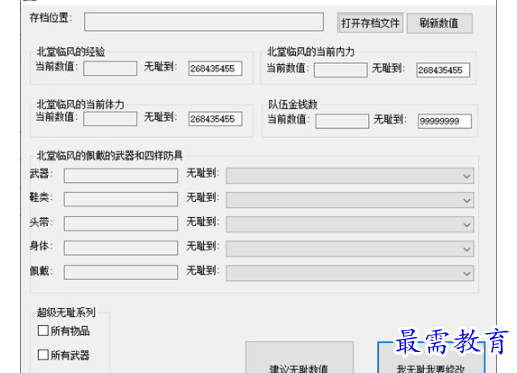This screenshot has height=373, width=517.
Task: Click the 我无耻我要修改 button
Action: [431, 358]
